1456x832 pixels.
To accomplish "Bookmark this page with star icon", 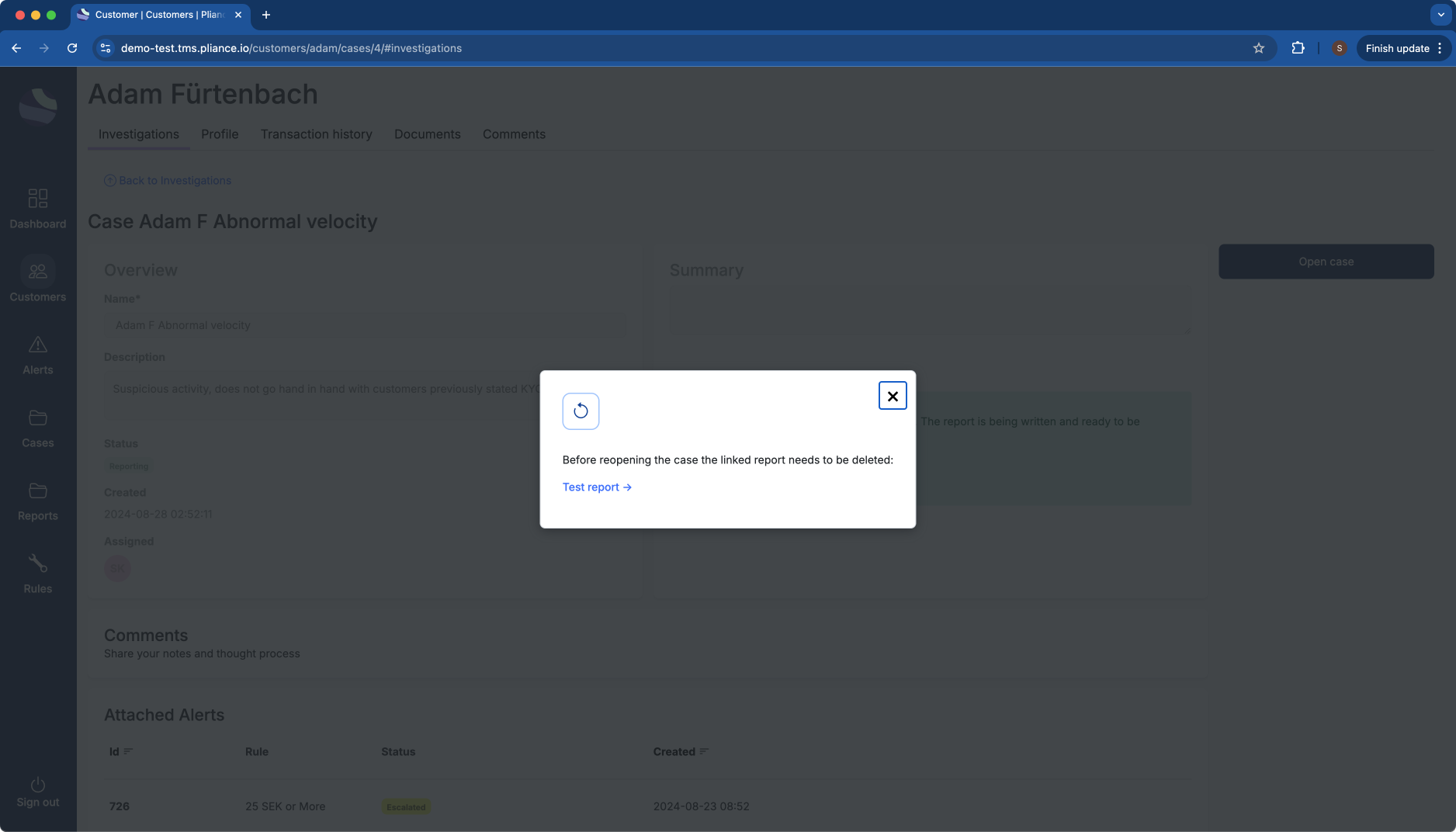I will coord(1258,48).
